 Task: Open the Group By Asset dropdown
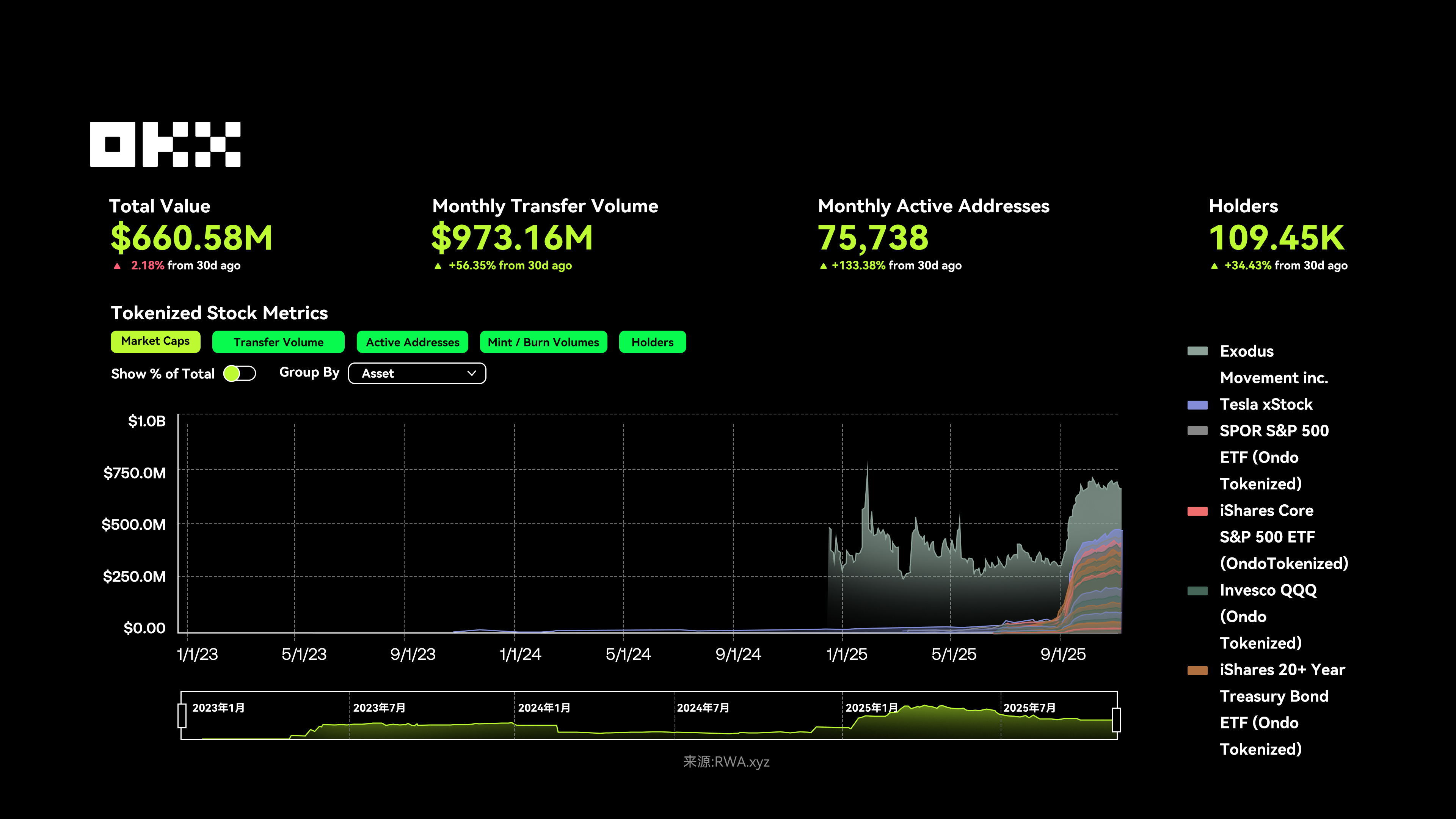pyautogui.click(x=417, y=373)
